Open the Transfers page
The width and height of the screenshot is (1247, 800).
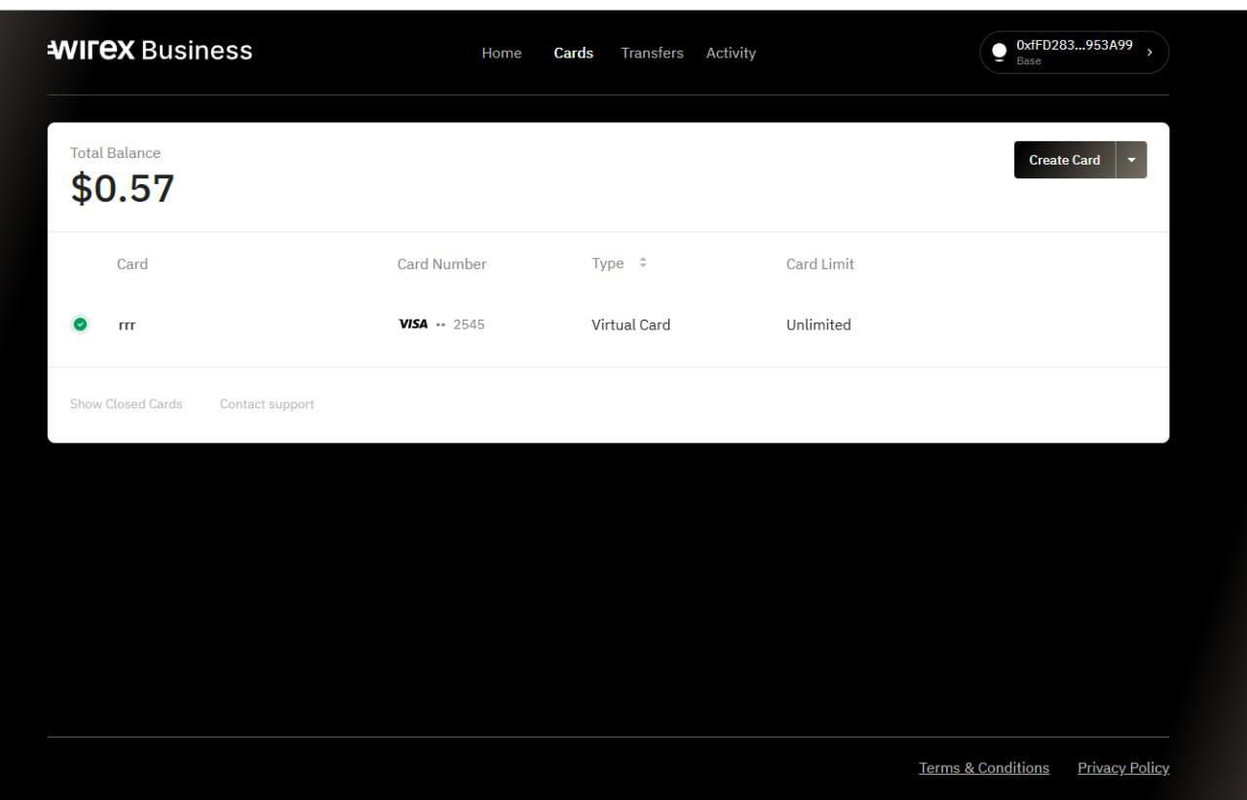[652, 53]
